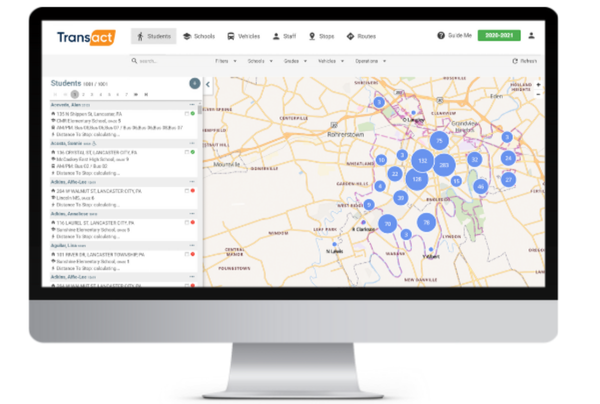The height and width of the screenshot is (404, 600).
Task: Click the student list scrollbar
Action: (200, 111)
